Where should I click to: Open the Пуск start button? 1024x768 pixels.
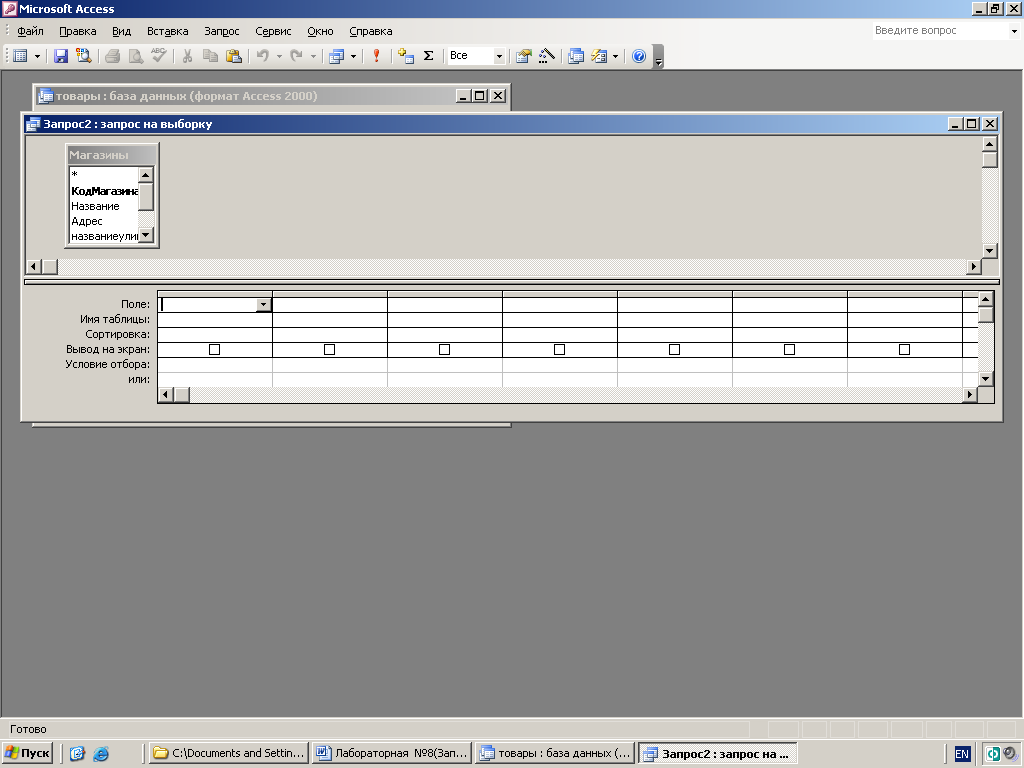[27, 753]
